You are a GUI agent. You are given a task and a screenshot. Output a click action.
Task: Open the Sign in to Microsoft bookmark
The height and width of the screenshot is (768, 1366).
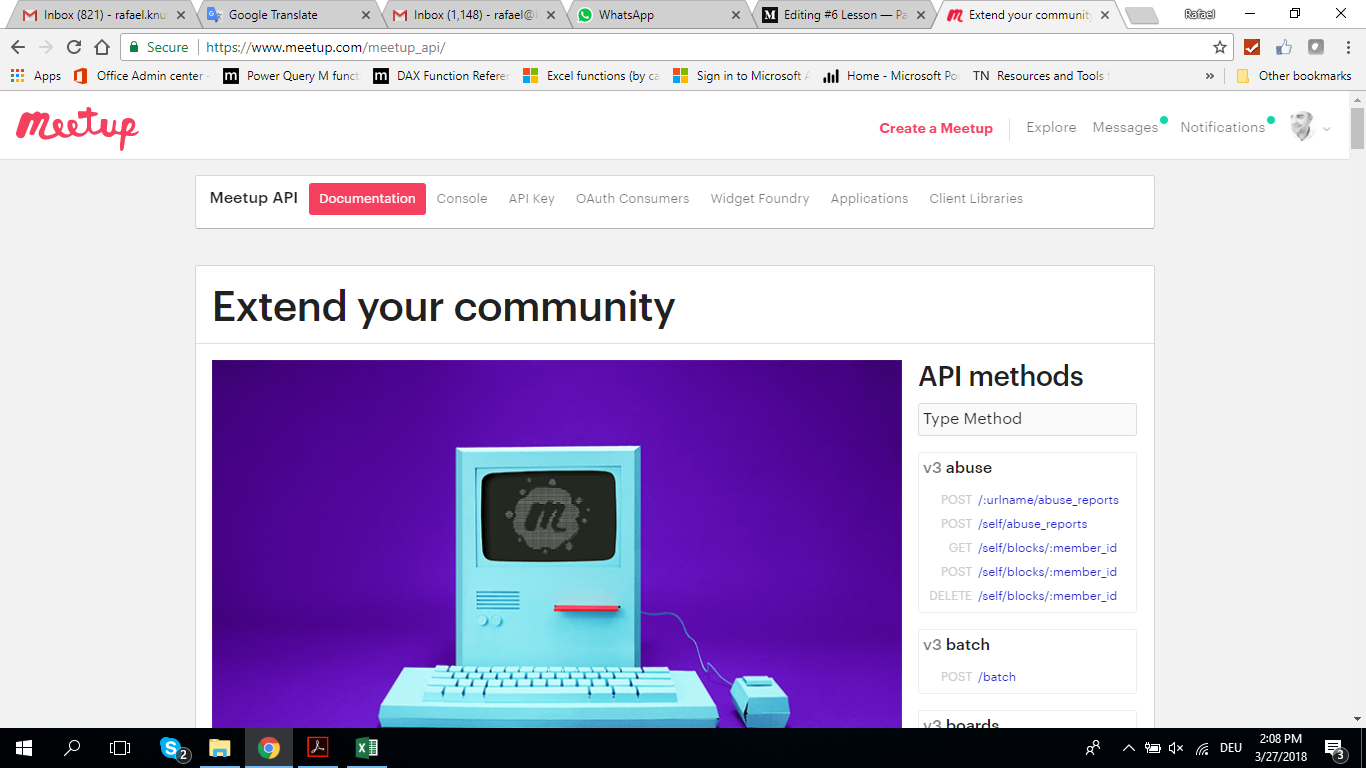pyautogui.click(x=741, y=76)
